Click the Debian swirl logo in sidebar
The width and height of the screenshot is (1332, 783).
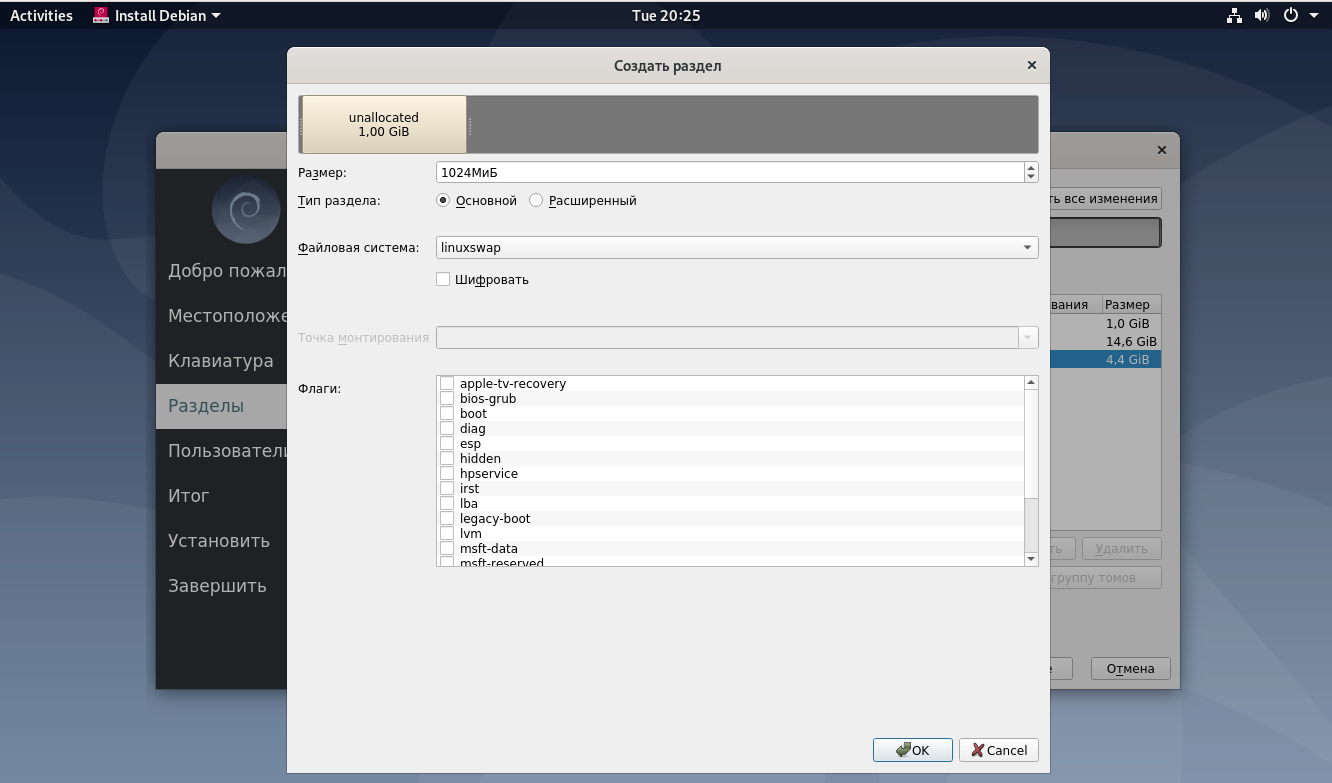pos(246,210)
